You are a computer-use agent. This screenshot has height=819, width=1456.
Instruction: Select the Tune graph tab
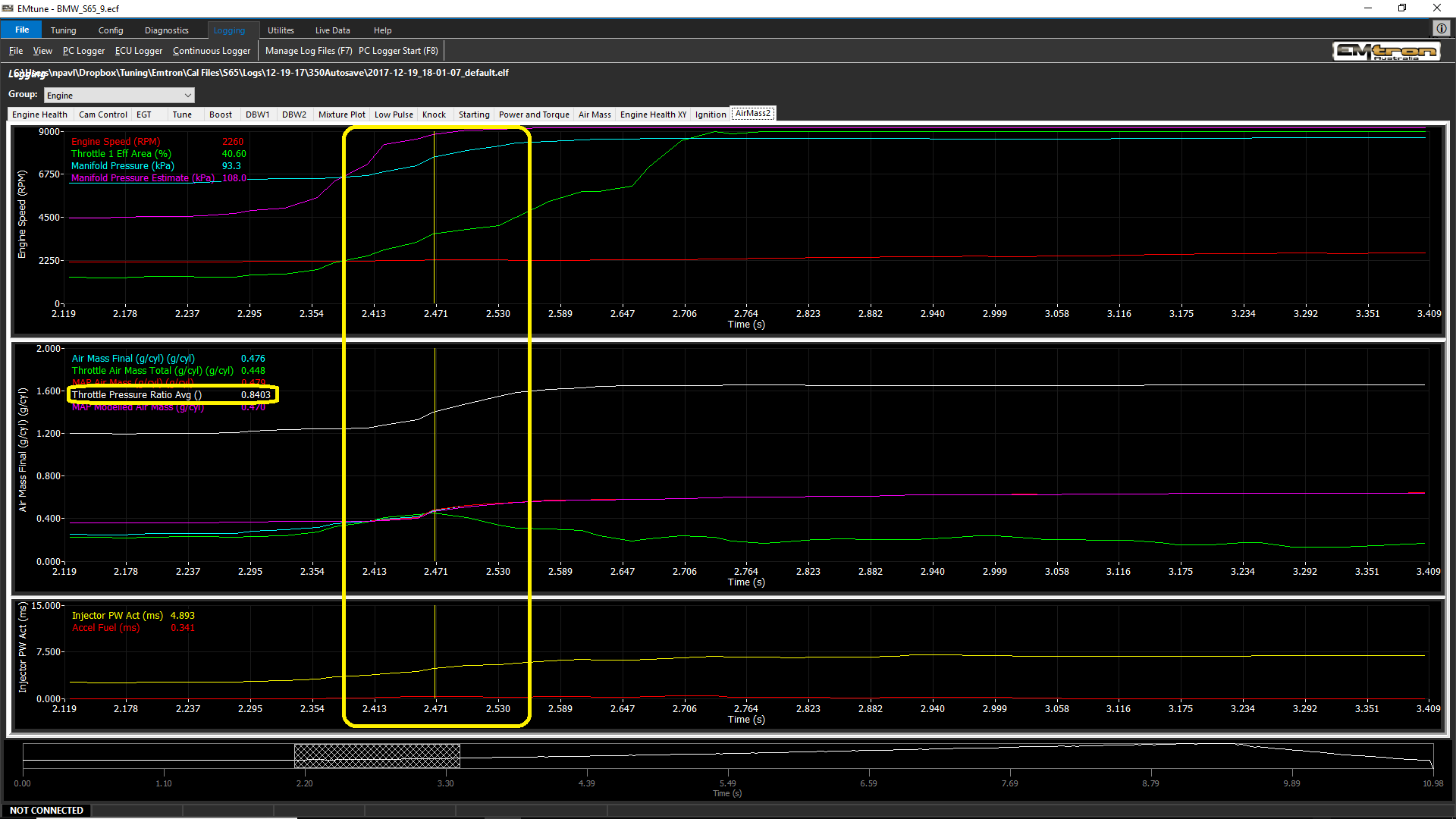pos(182,115)
